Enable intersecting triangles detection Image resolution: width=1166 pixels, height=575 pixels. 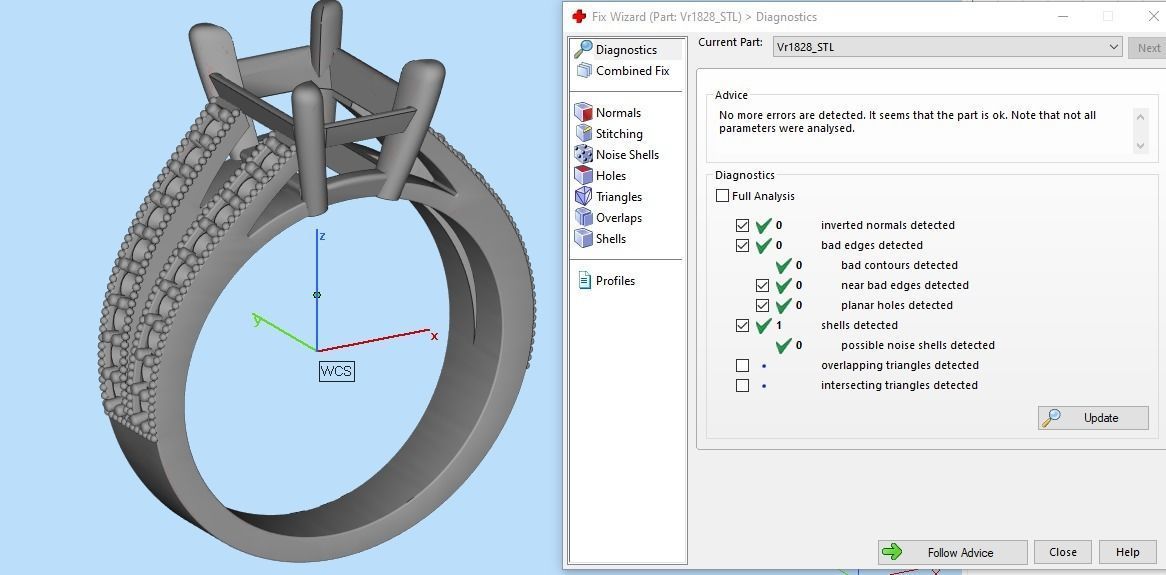(x=742, y=385)
